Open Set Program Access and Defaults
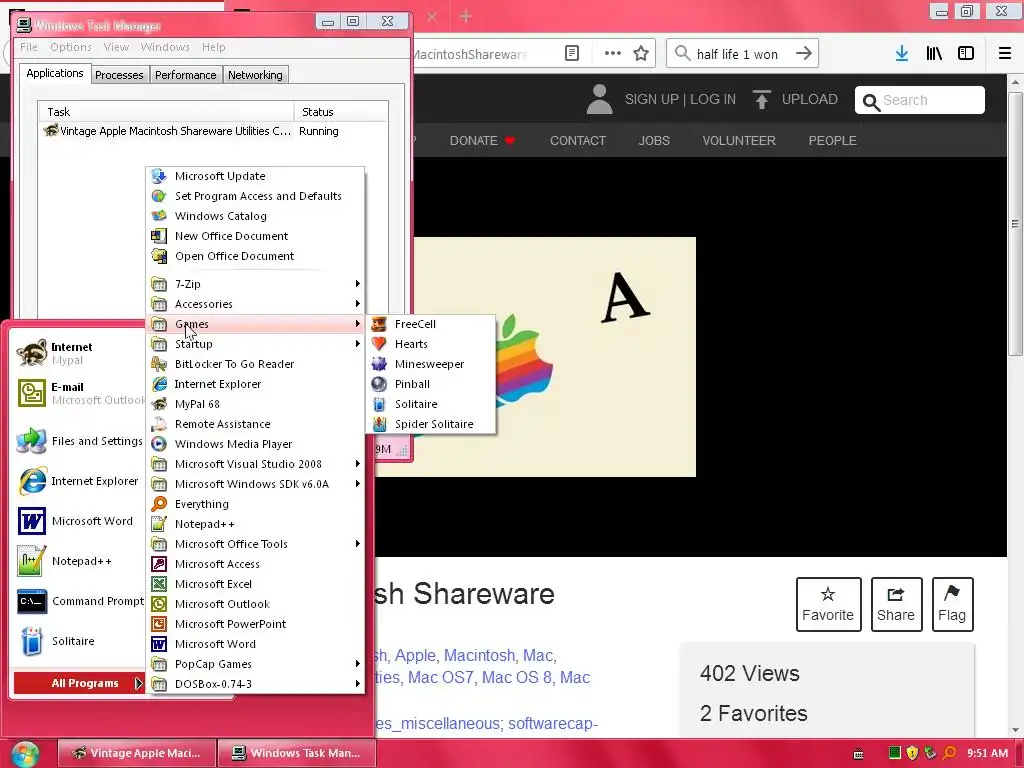Viewport: 1024px width, 768px height. (x=255, y=197)
